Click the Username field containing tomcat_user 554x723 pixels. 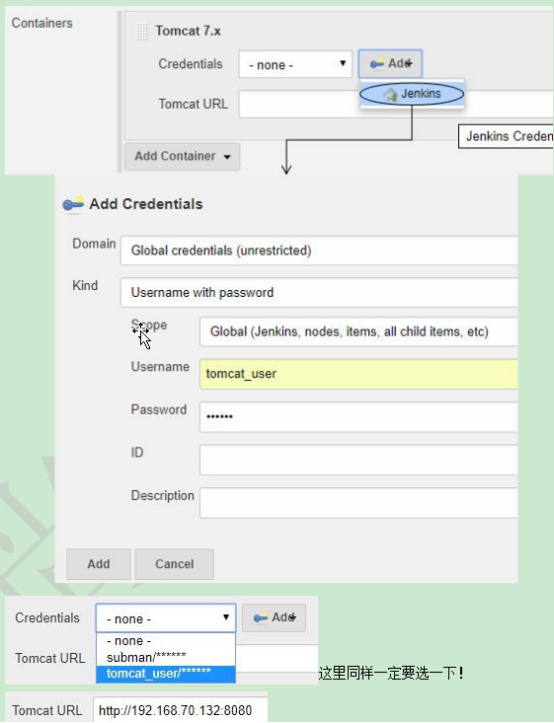(358, 373)
